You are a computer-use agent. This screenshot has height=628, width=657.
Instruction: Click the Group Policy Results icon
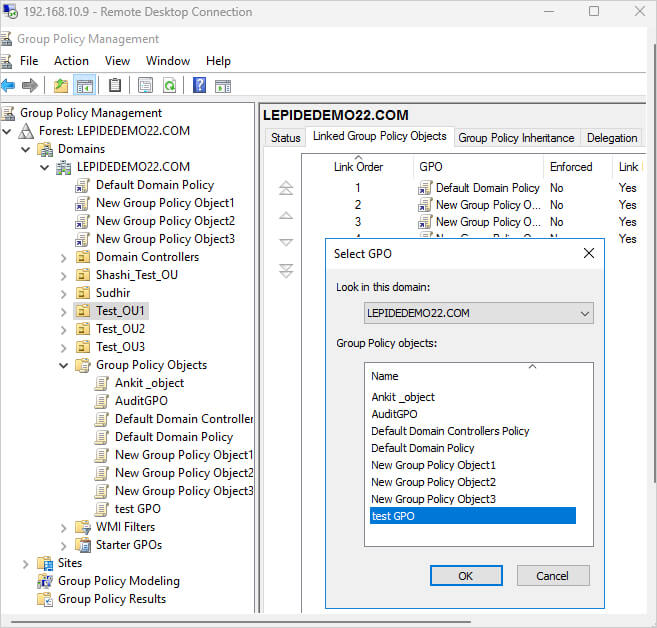[45, 599]
